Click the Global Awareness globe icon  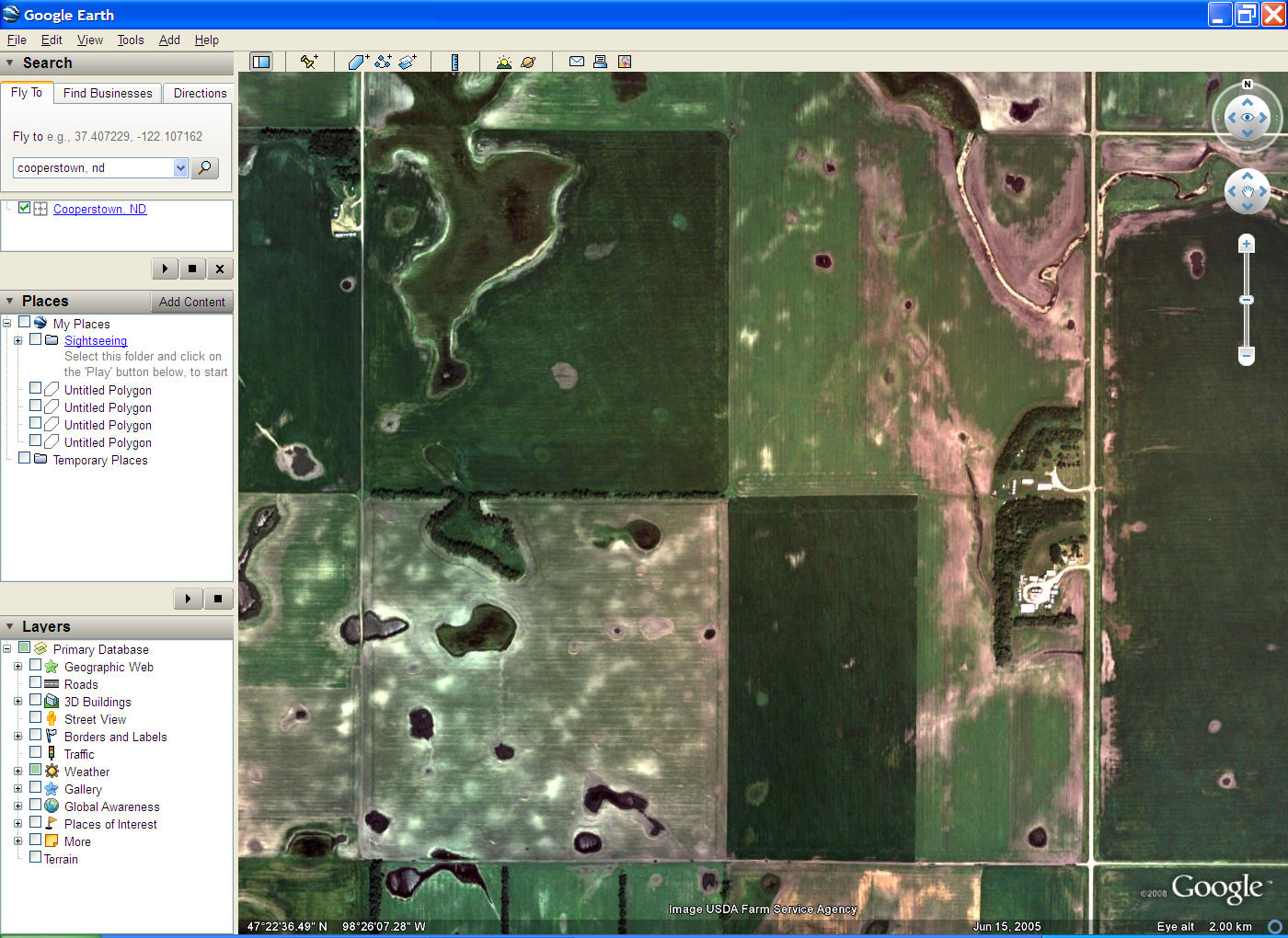click(52, 806)
